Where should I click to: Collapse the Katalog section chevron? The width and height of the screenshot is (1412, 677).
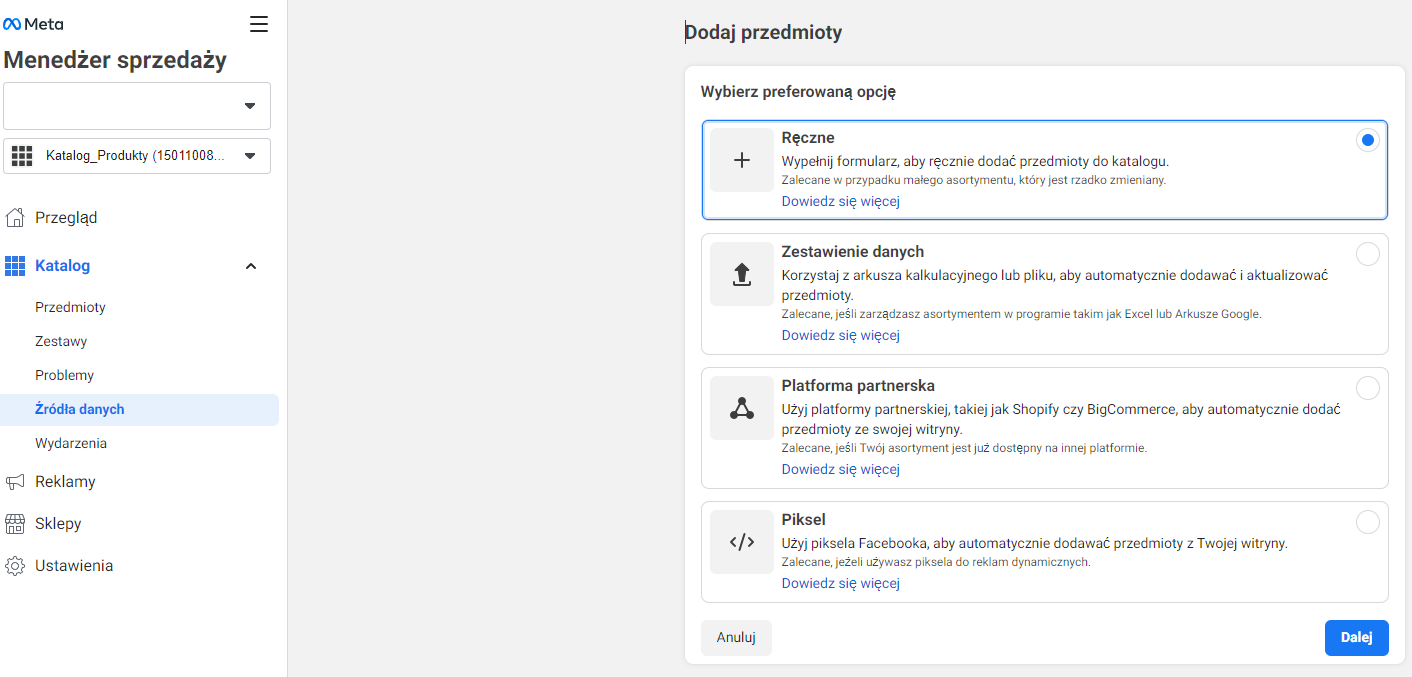[x=251, y=266]
